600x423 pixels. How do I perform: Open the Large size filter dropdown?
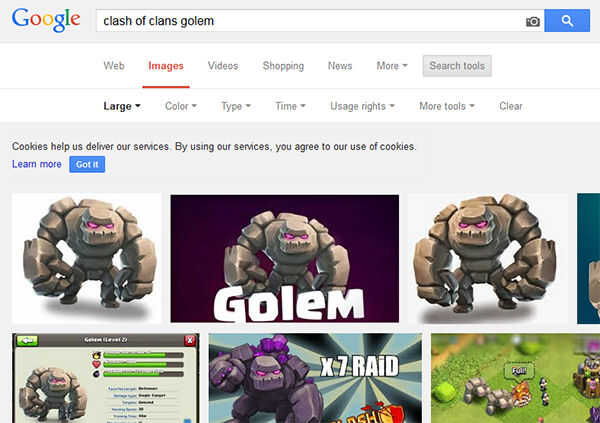pos(122,106)
